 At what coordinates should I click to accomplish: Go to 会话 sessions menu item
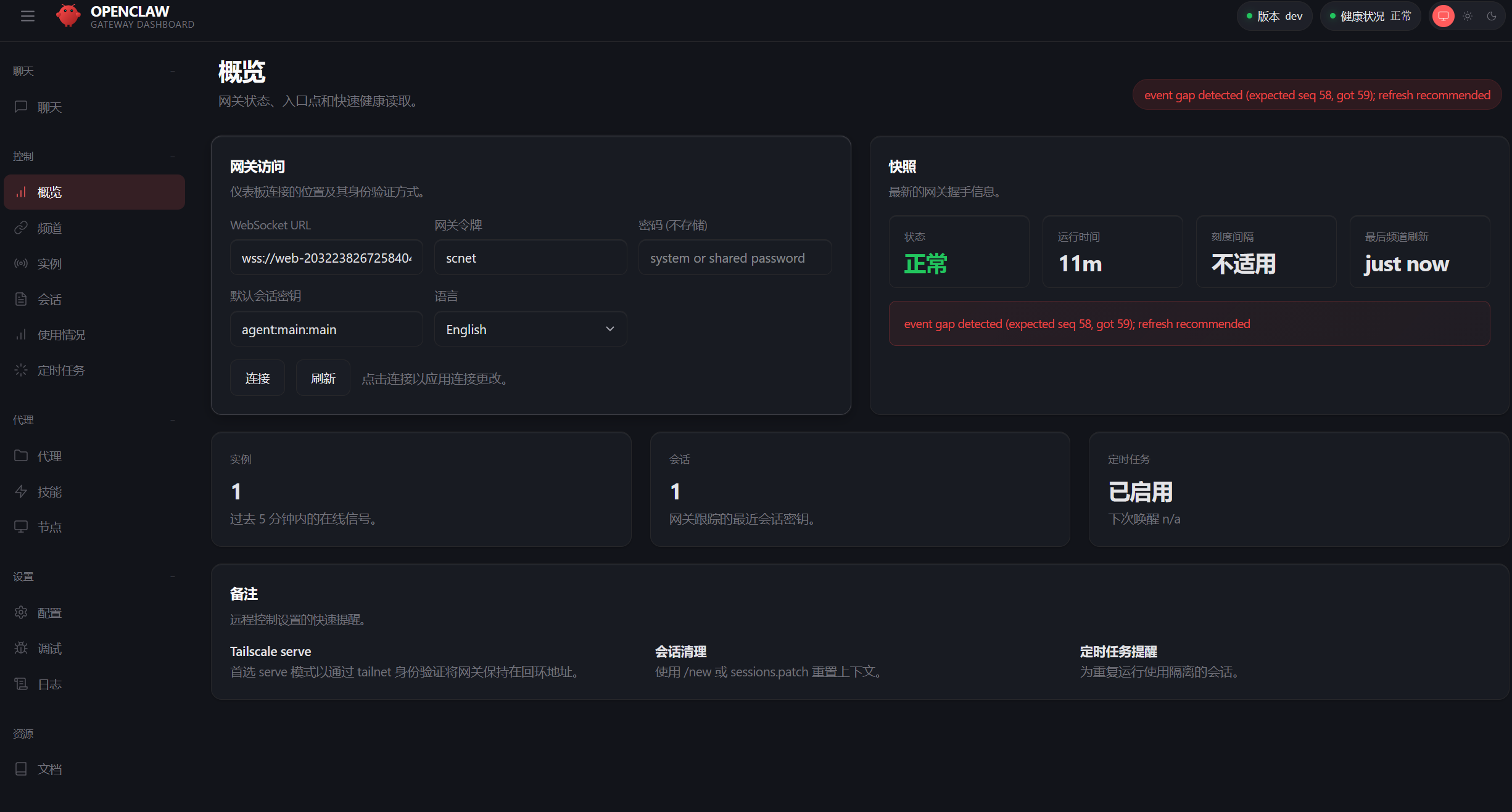coord(49,299)
